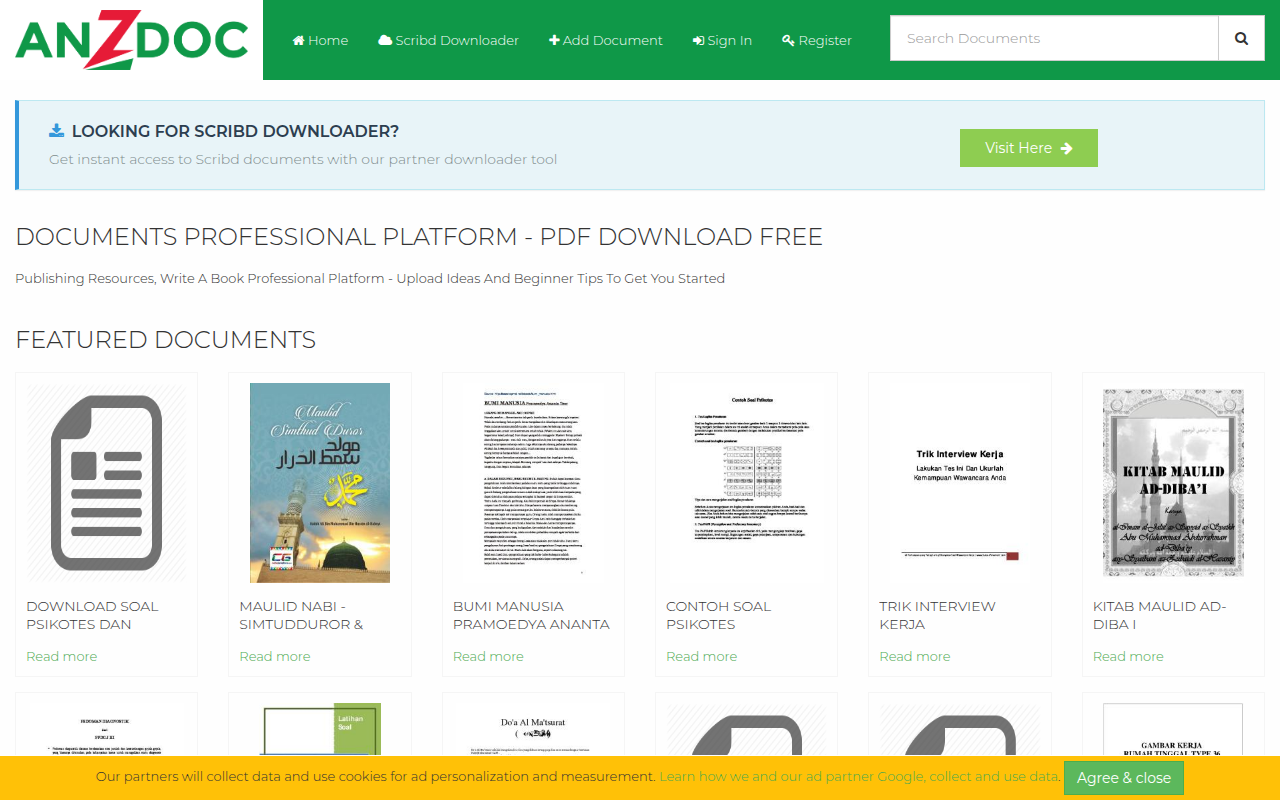
Task: Click the CONTOH SOAL PSIKOTES title
Action: pos(718,615)
